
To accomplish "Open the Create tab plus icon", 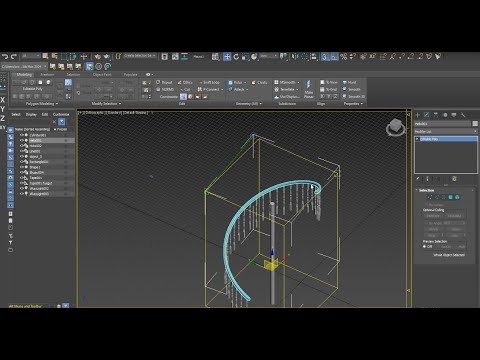I will [x=417, y=115].
